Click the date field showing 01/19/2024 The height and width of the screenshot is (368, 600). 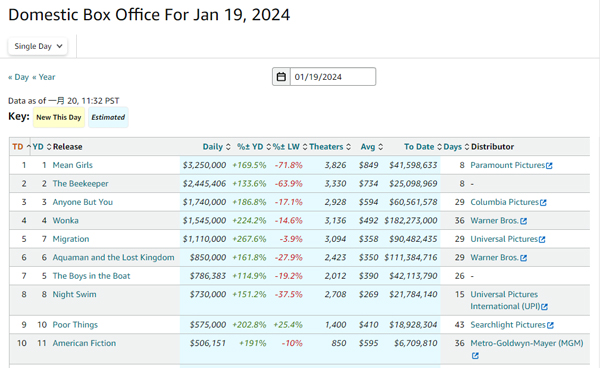click(333, 77)
